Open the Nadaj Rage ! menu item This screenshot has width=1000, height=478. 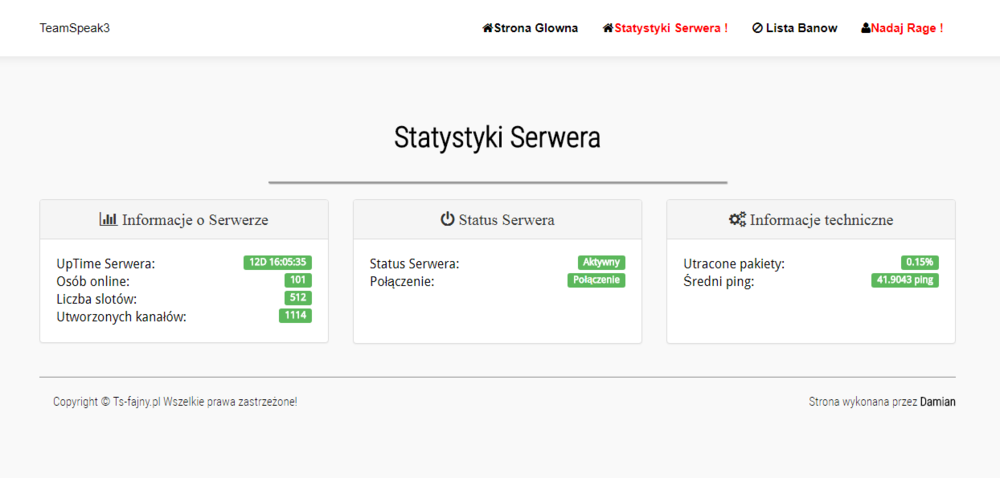(902, 28)
